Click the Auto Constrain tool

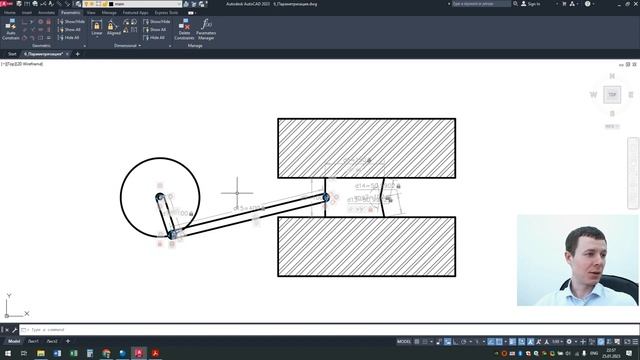pyautogui.click(x=11, y=29)
